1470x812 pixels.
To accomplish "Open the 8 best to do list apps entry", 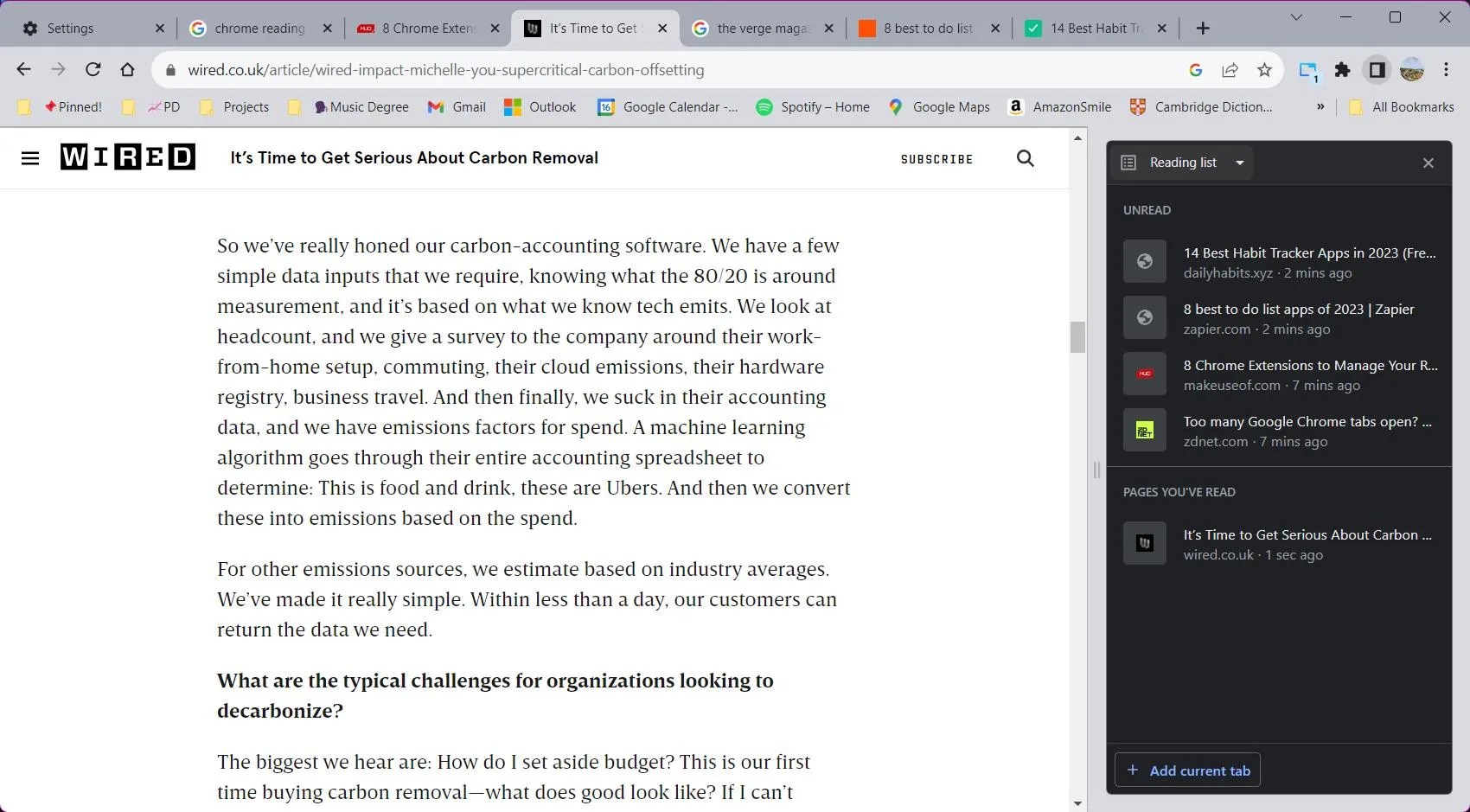I will [1299, 318].
